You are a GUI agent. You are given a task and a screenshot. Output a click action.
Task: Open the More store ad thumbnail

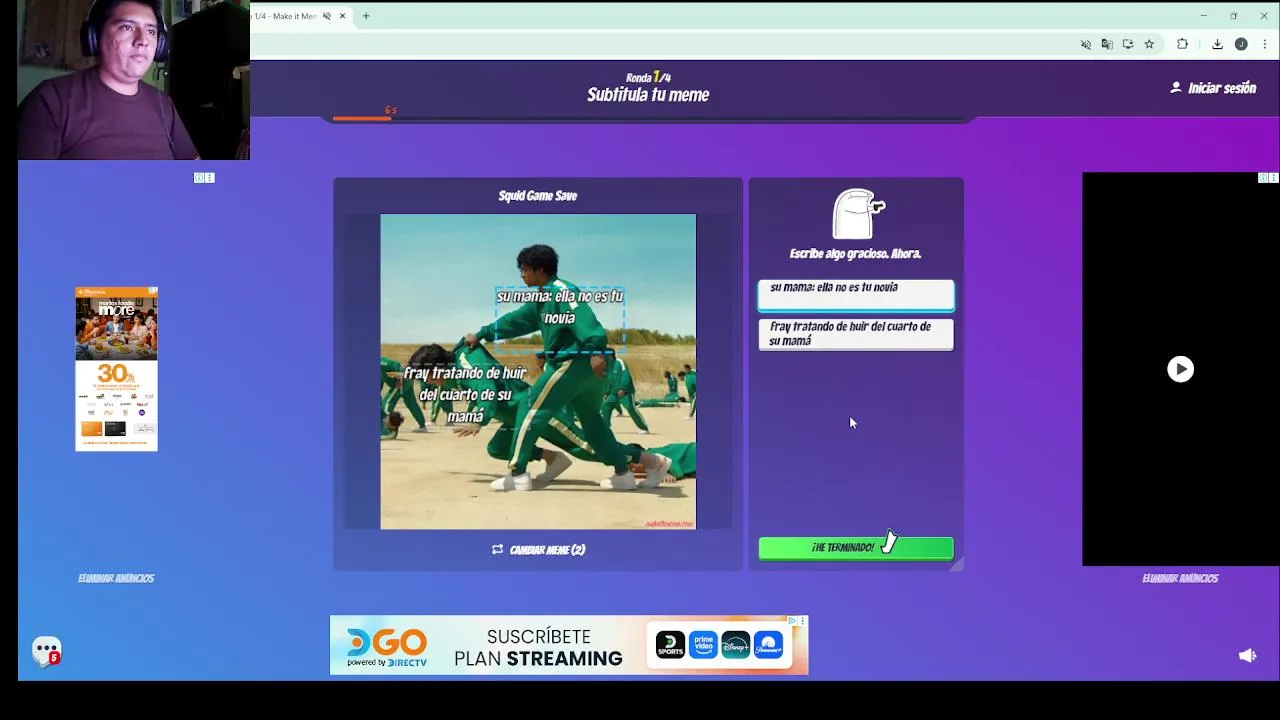tap(116, 369)
